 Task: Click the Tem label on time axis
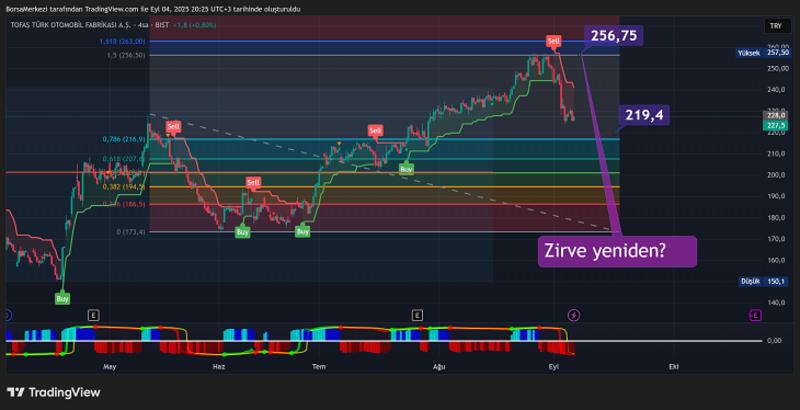[319, 366]
